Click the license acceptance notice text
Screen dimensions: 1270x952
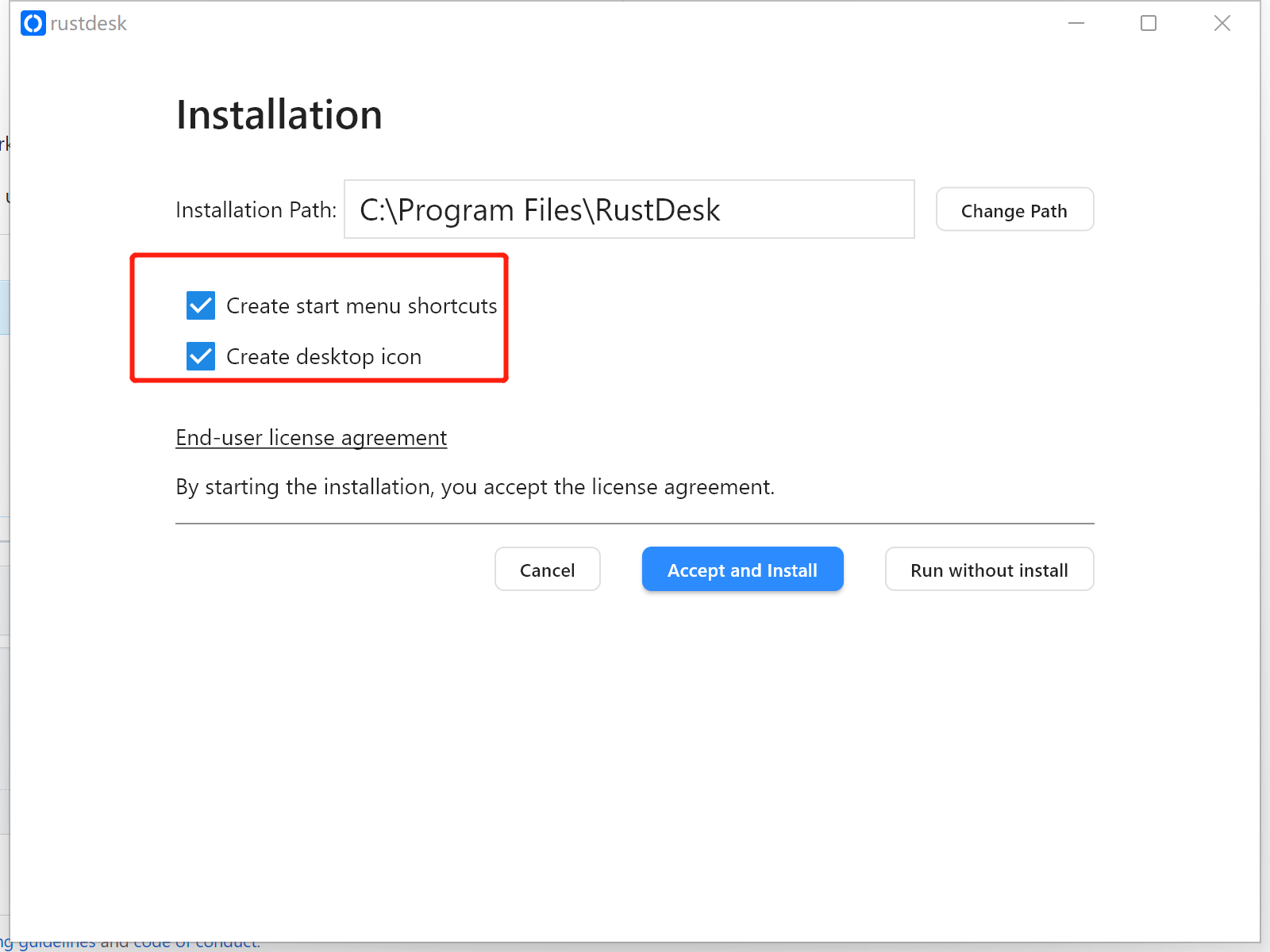point(475,486)
